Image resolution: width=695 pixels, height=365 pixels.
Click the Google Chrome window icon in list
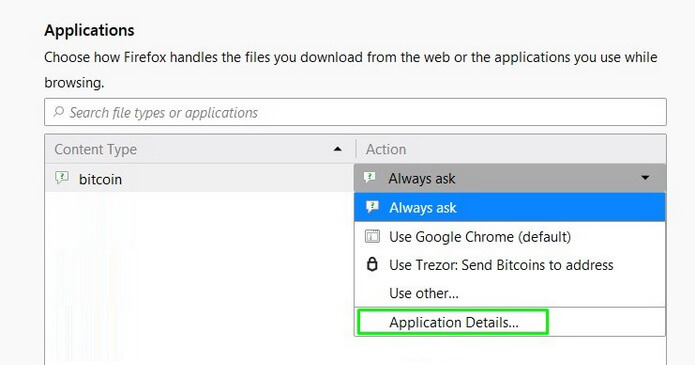[x=372, y=236]
